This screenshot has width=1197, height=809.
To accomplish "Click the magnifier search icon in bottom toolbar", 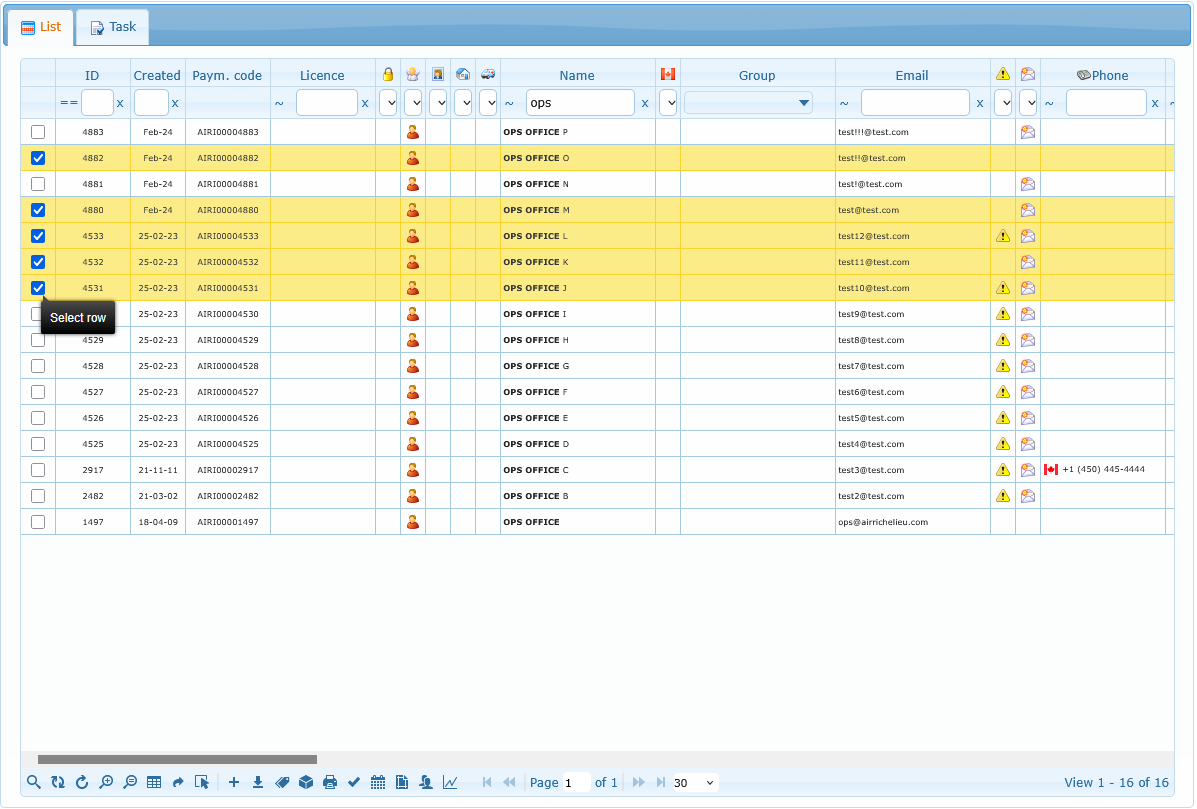I will [34, 783].
